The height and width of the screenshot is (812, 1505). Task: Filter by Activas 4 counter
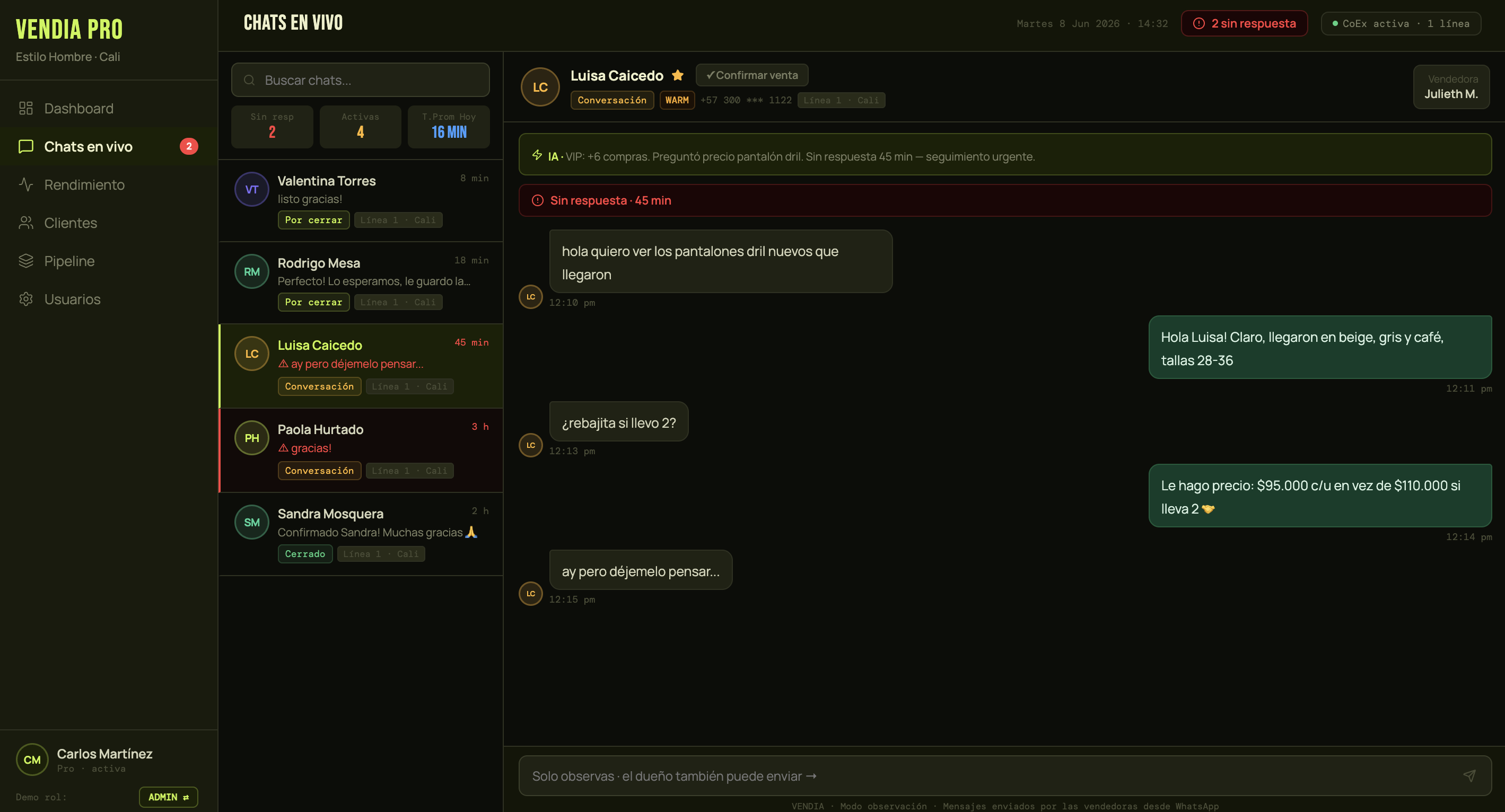(361, 127)
